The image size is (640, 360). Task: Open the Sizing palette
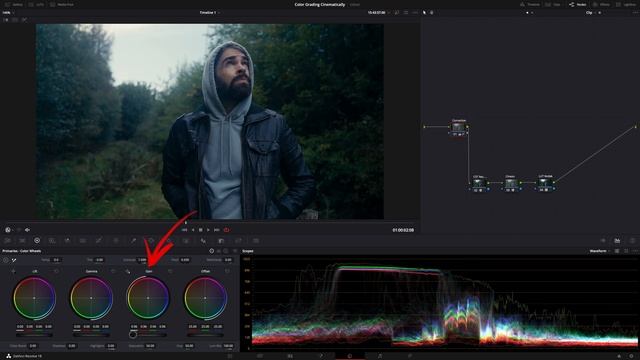pos(238,241)
